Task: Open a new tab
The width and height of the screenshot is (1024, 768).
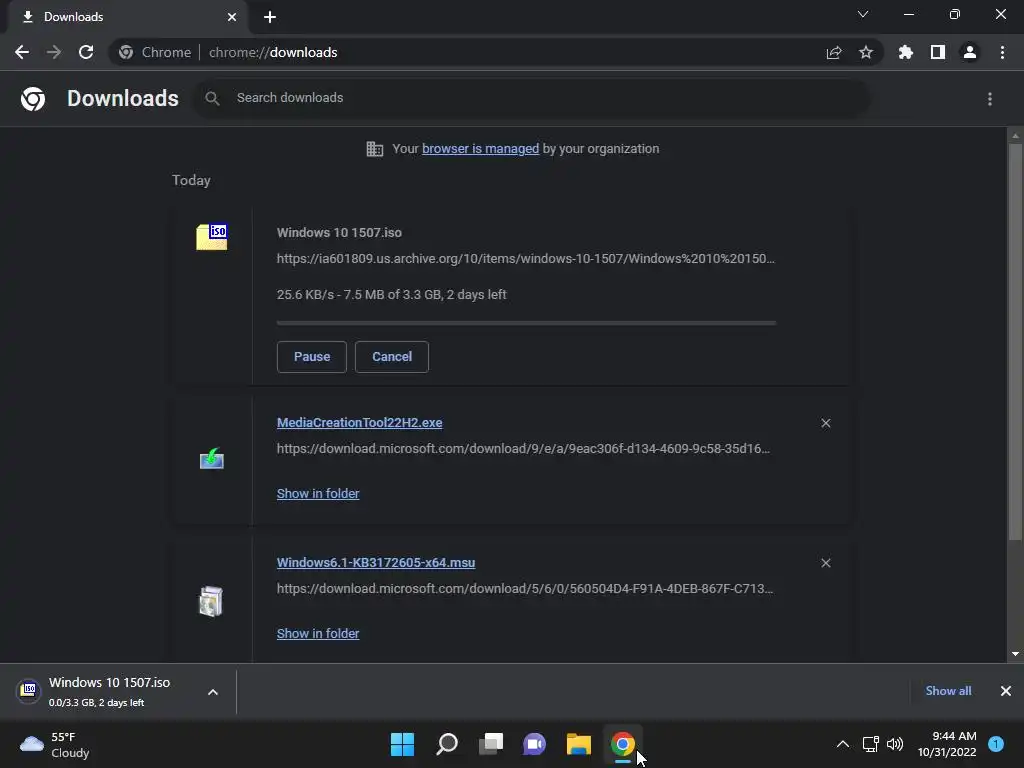Action: [x=270, y=17]
